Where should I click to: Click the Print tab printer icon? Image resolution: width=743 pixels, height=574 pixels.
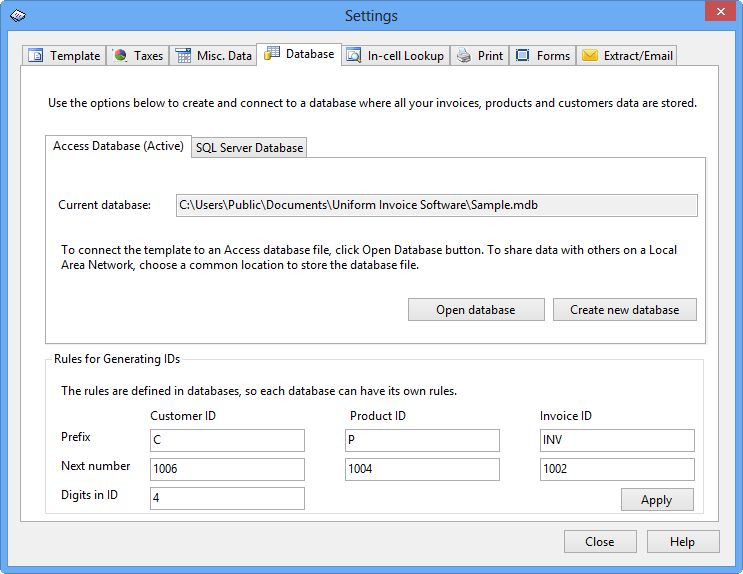coord(464,55)
